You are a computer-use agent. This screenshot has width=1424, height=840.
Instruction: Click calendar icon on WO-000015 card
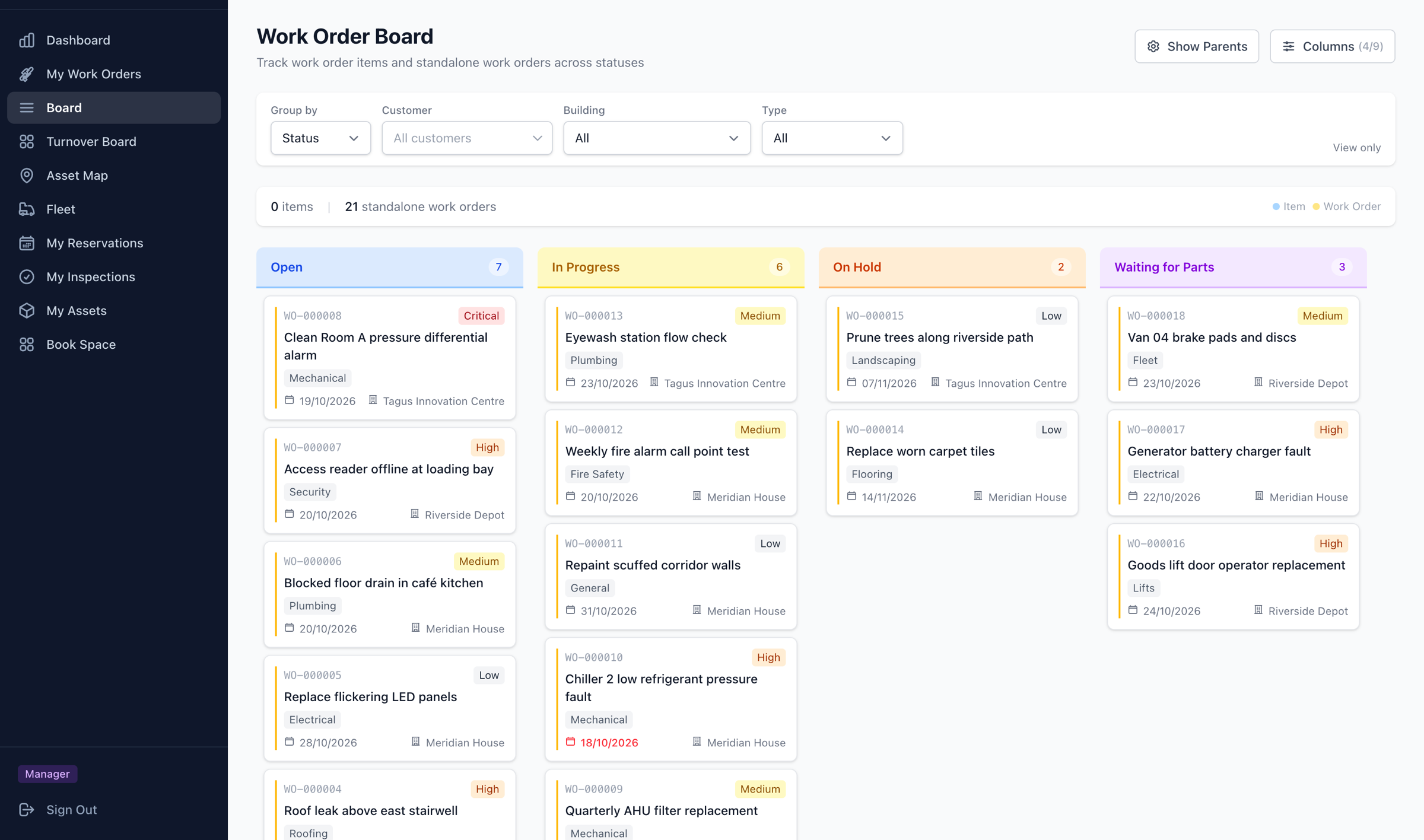pos(852,382)
